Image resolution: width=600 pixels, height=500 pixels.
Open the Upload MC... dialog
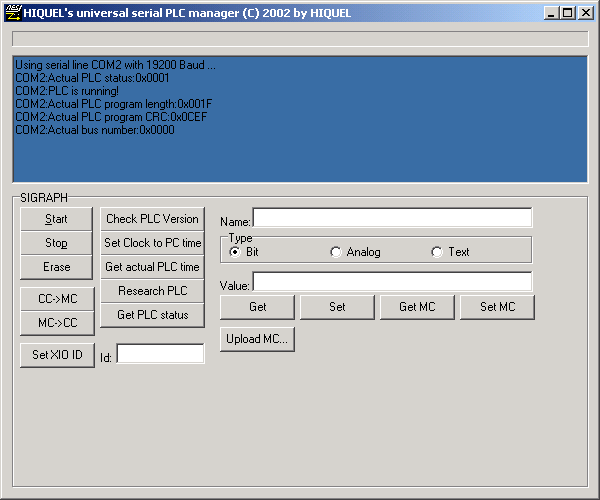coord(257,339)
